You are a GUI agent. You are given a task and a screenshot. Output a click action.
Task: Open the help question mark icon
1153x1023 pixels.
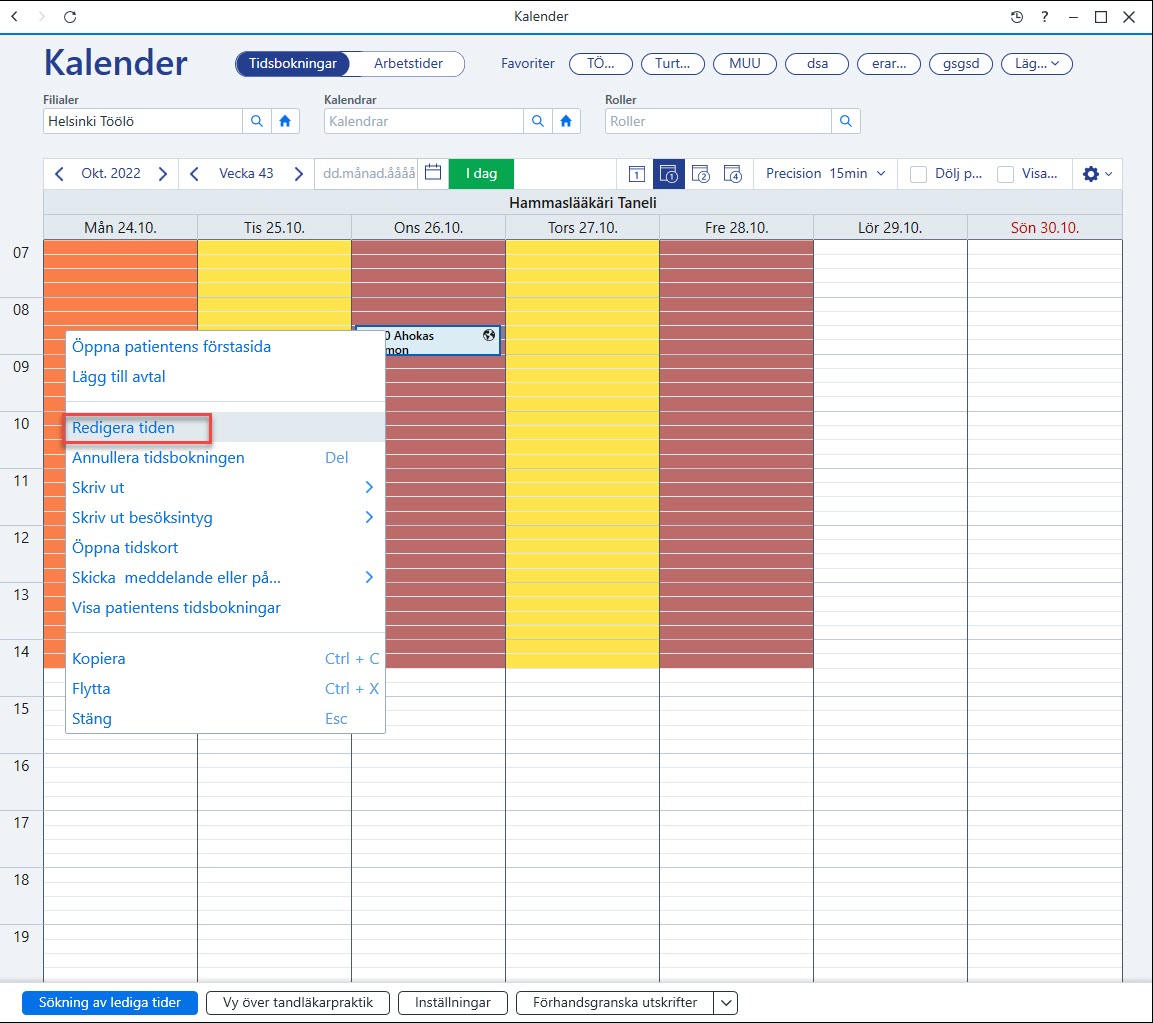coord(1044,16)
